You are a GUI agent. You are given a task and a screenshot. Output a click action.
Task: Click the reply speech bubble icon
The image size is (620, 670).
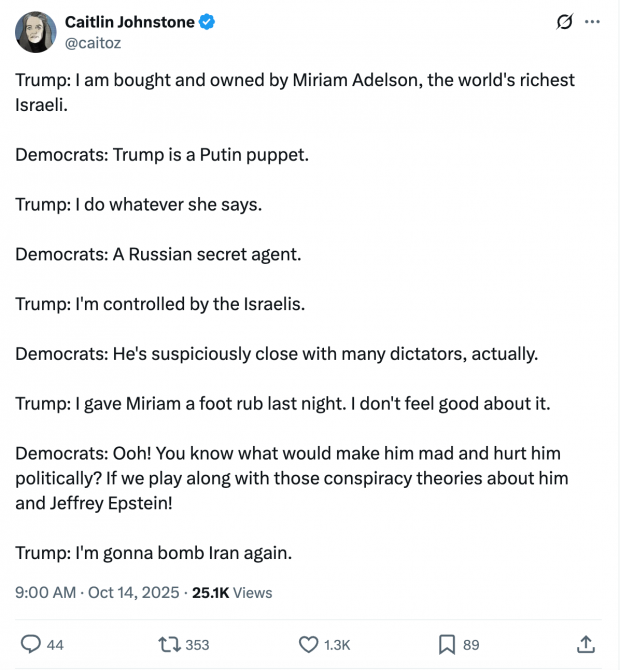point(31,644)
